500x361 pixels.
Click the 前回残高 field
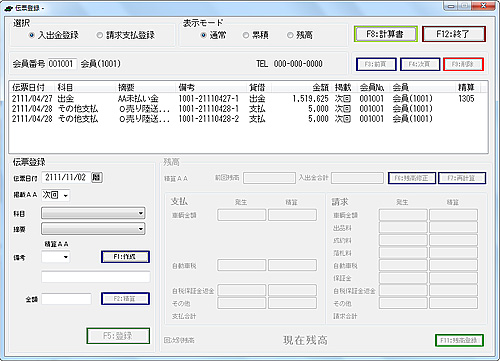pyautogui.click(x=269, y=178)
